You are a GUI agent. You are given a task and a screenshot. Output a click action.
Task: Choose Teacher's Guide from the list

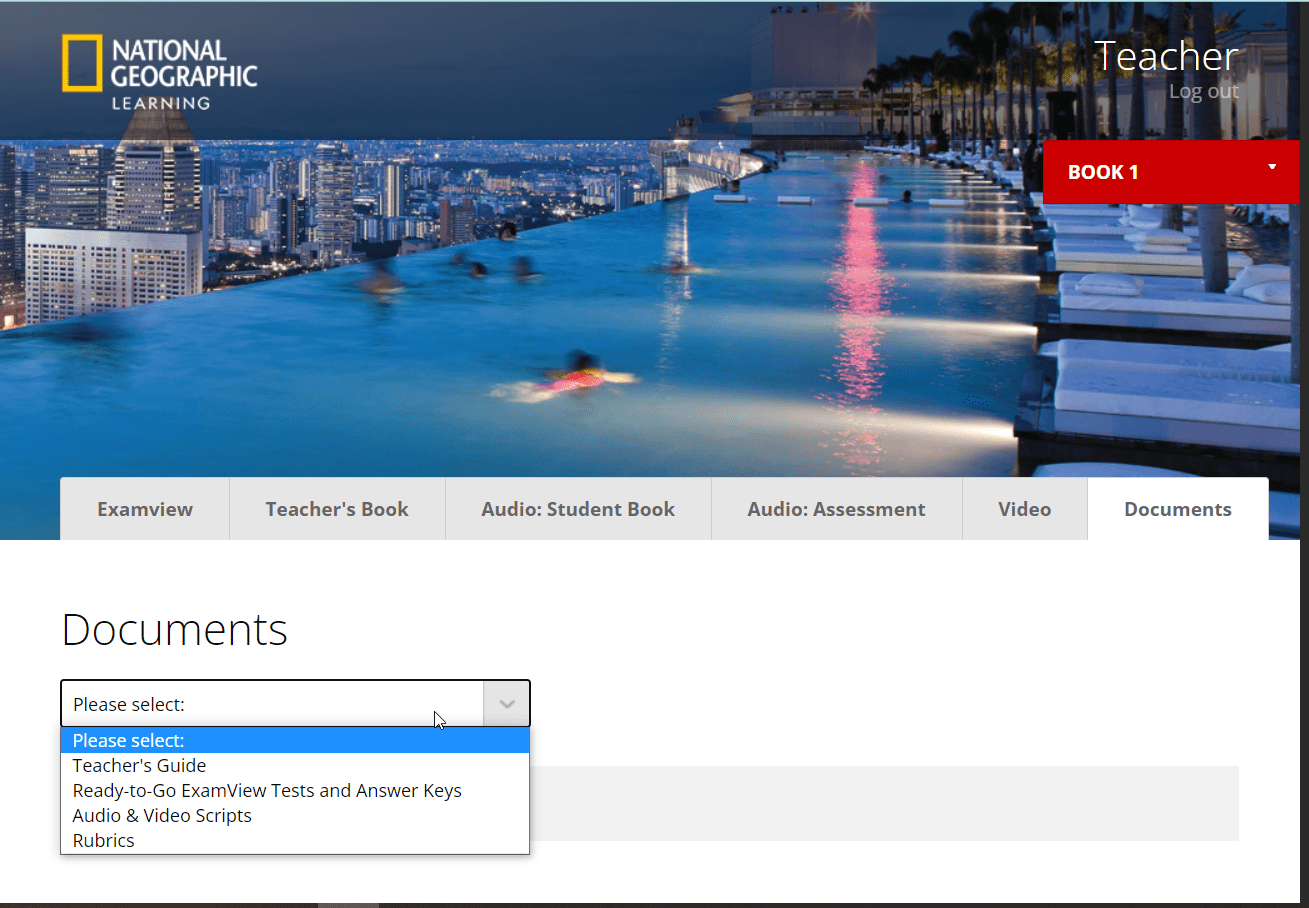coord(139,766)
